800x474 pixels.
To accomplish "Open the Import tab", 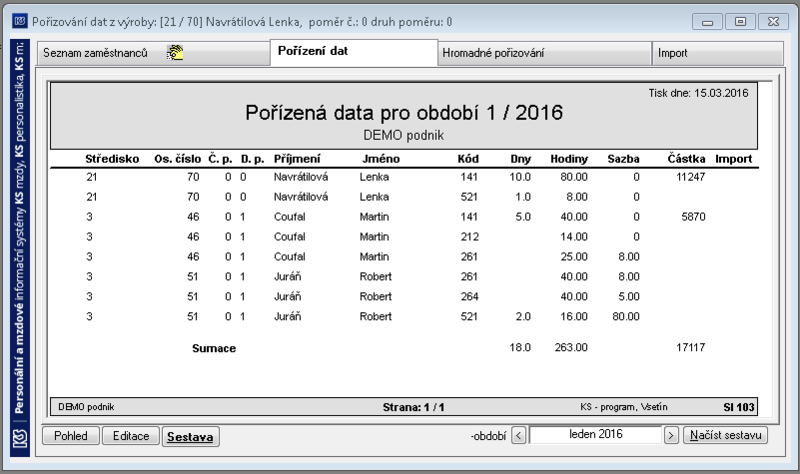I will click(x=718, y=53).
